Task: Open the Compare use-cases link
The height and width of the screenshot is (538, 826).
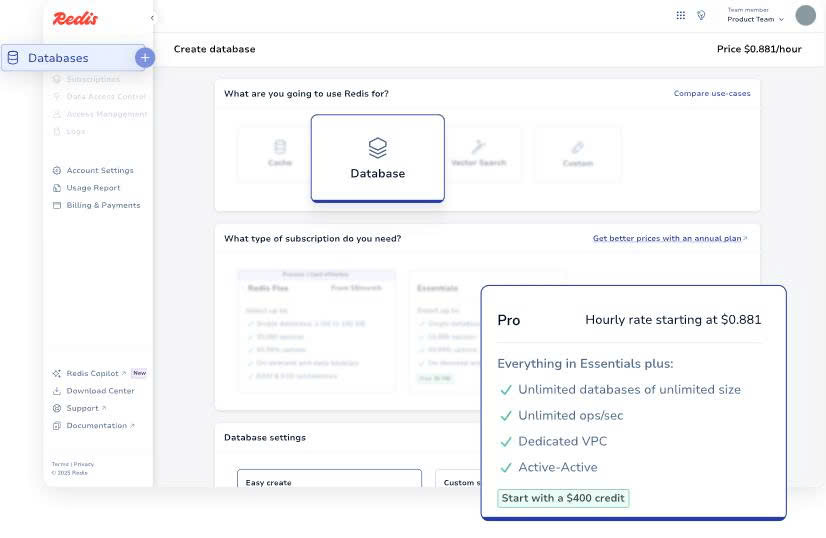Action: click(711, 94)
